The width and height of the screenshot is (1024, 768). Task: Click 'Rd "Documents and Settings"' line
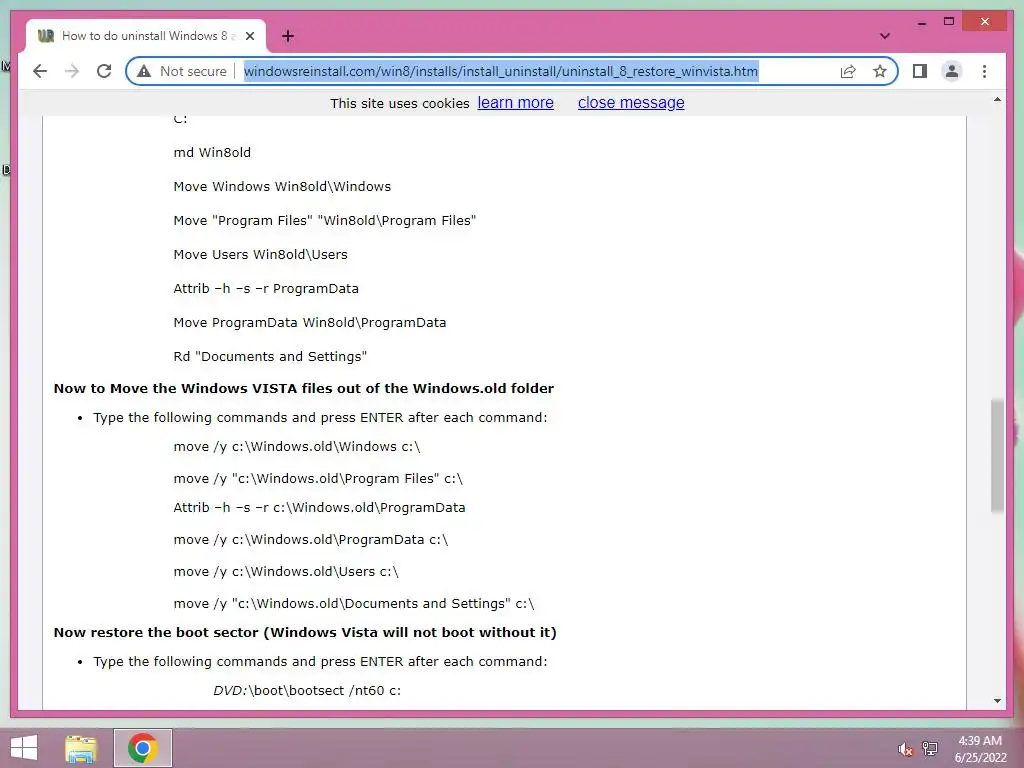click(270, 356)
